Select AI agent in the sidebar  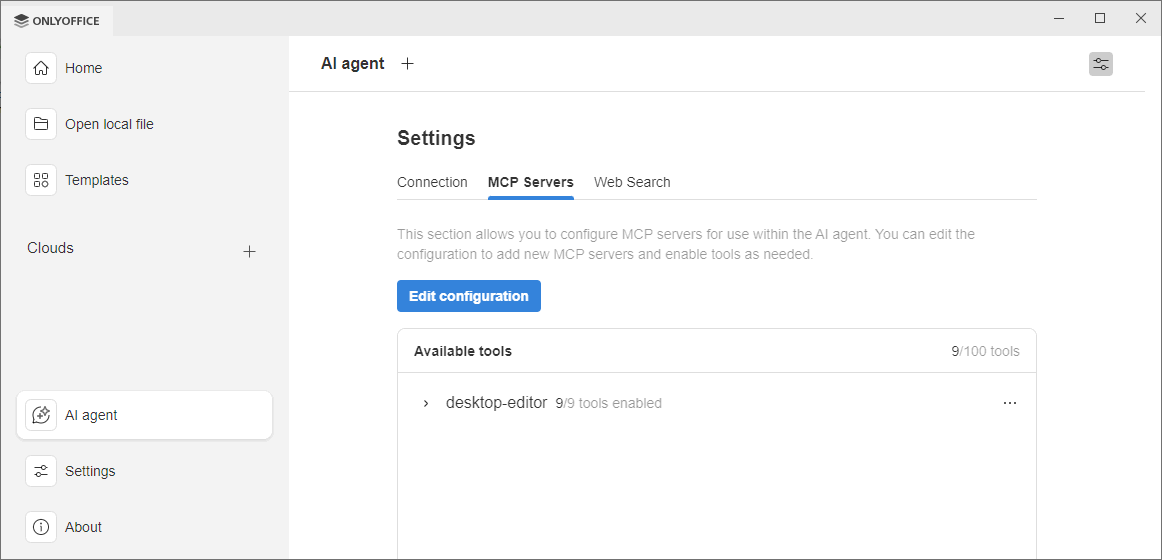pyautogui.click(x=145, y=415)
